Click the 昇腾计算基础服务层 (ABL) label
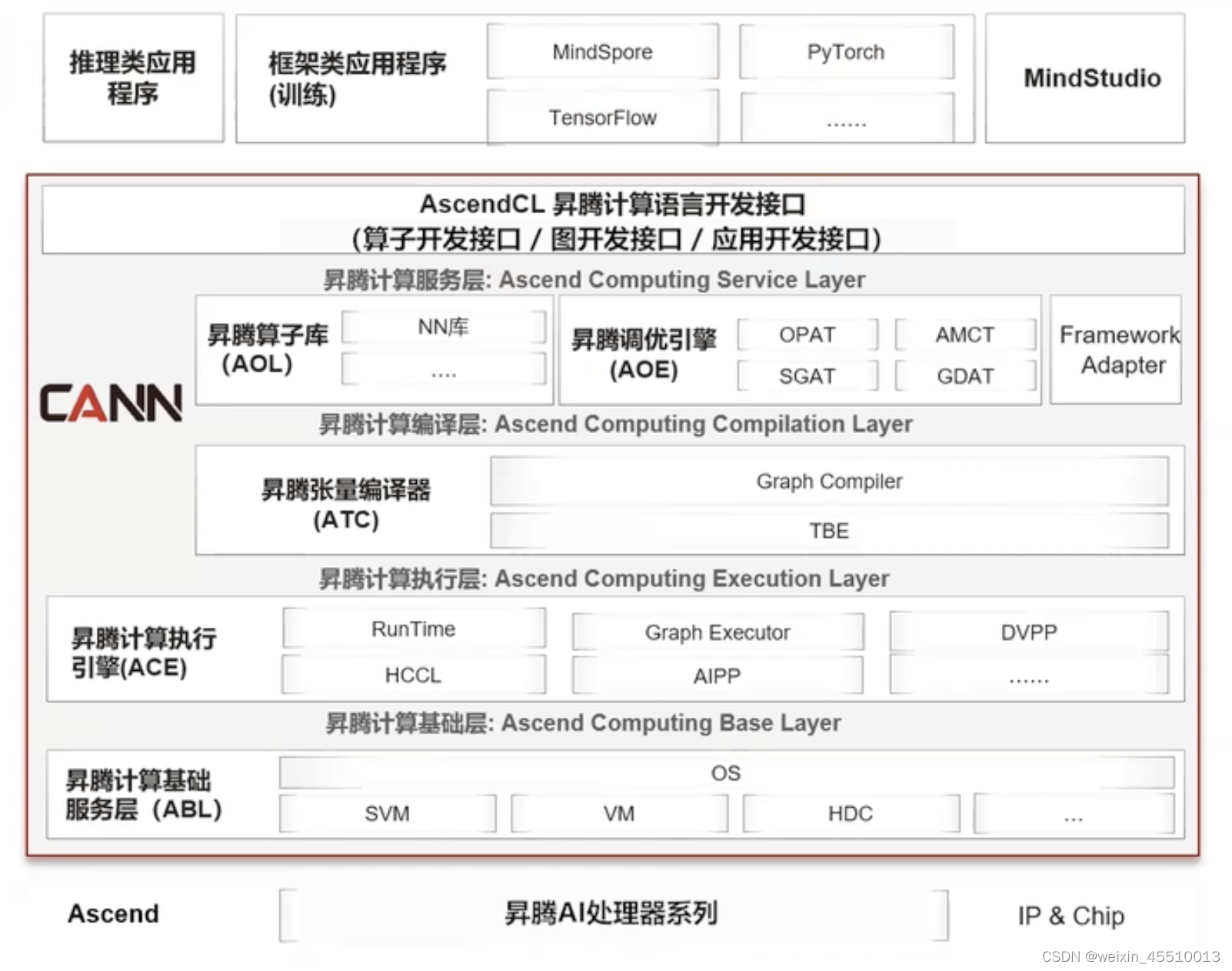 144,795
